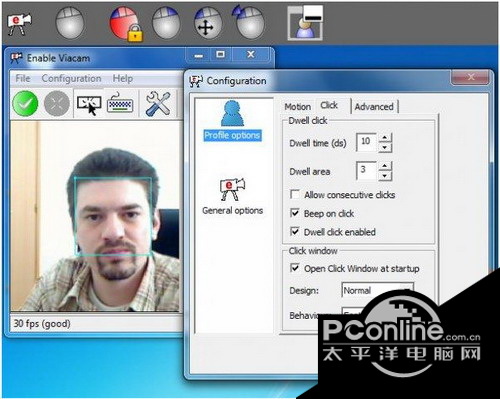Select the right-click mouse icon in click bar
This screenshot has height=399, width=500.
(166, 23)
